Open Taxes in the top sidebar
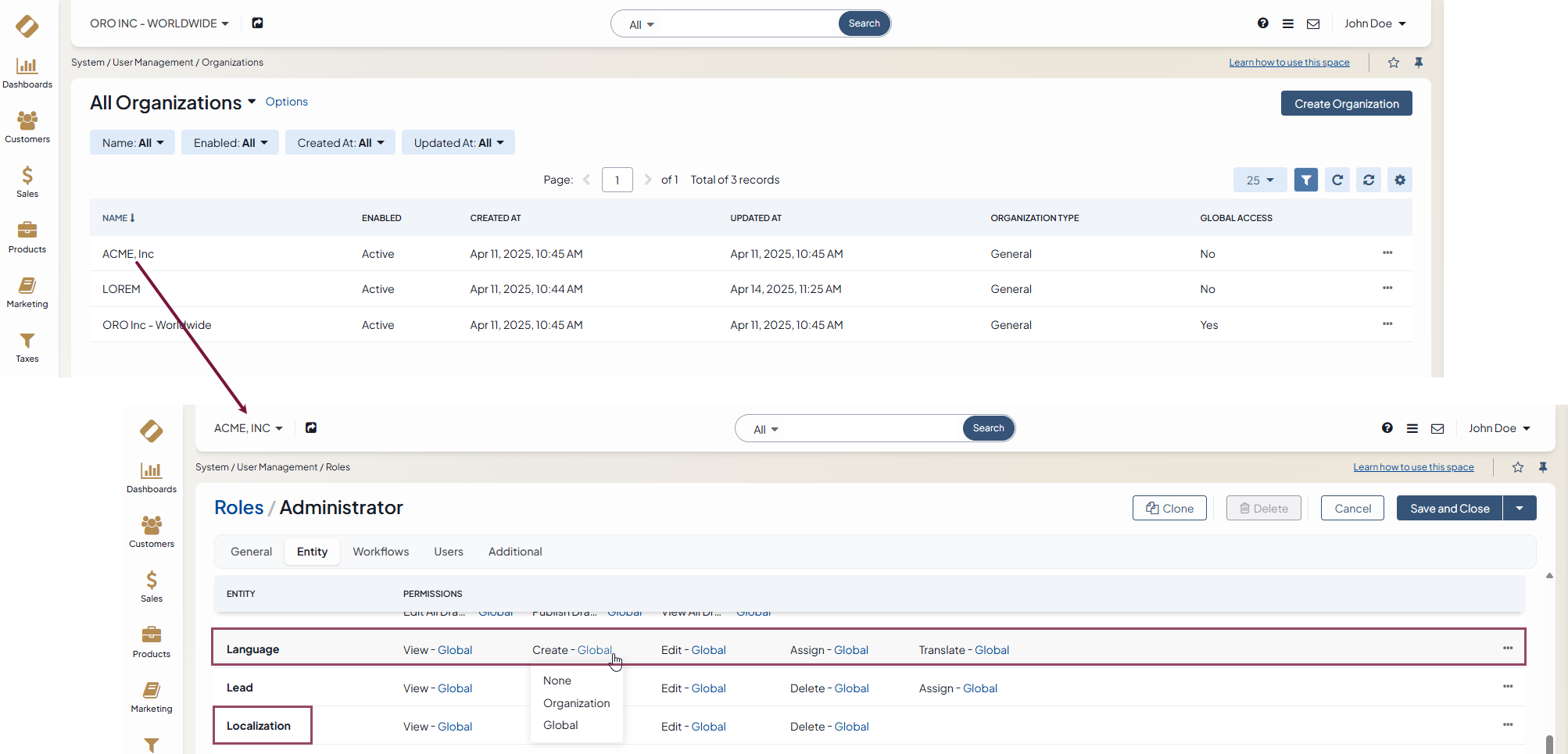This screenshot has width=1568, height=754. click(27, 347)
